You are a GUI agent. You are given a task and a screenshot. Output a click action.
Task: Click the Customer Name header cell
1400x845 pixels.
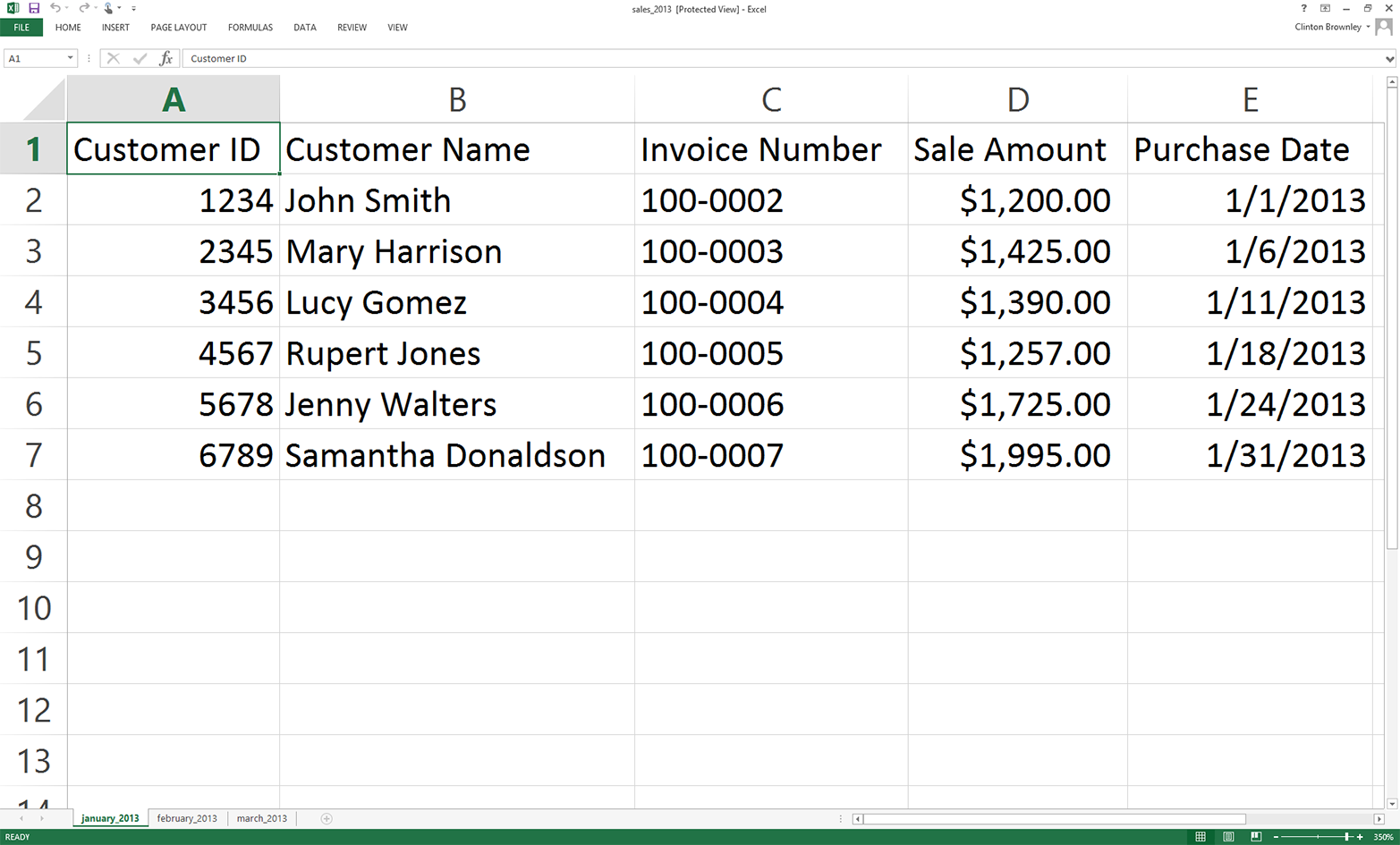coord(457,149)
